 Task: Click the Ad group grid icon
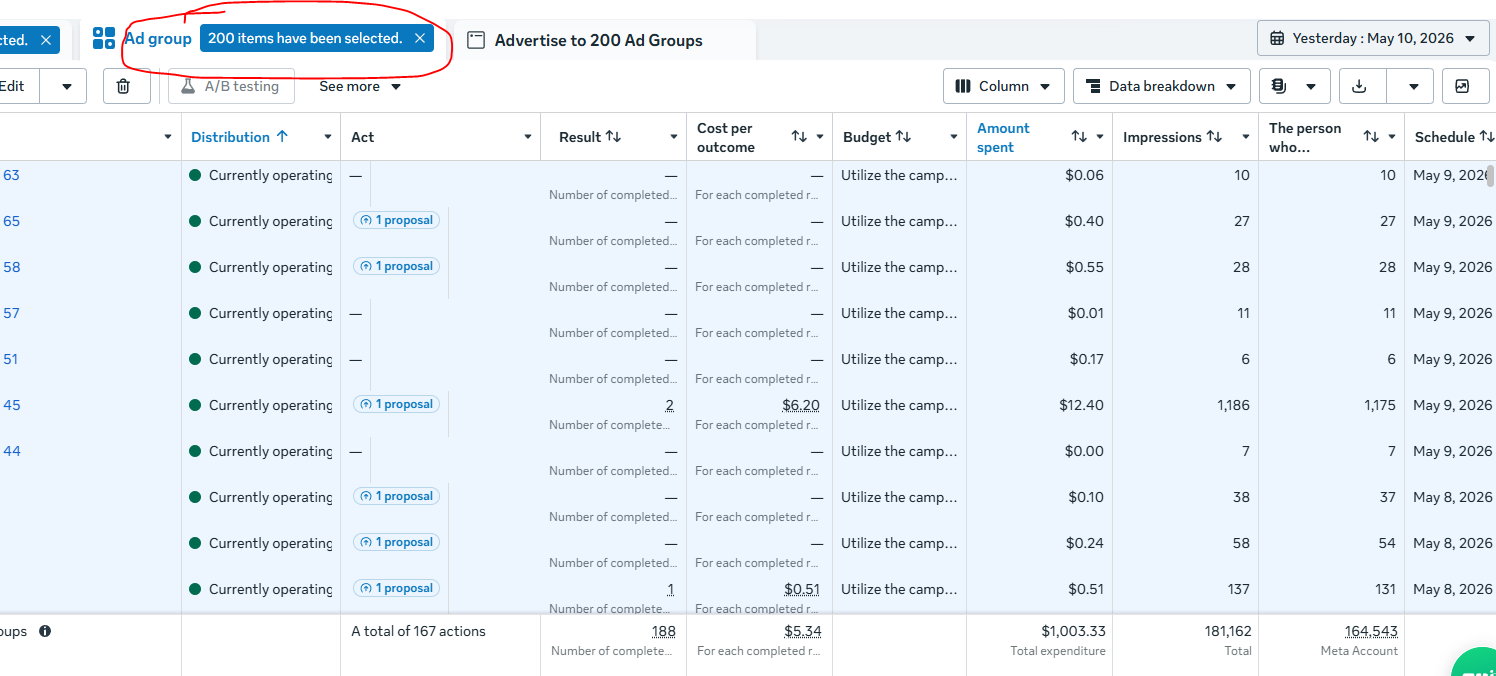[104, 38]
